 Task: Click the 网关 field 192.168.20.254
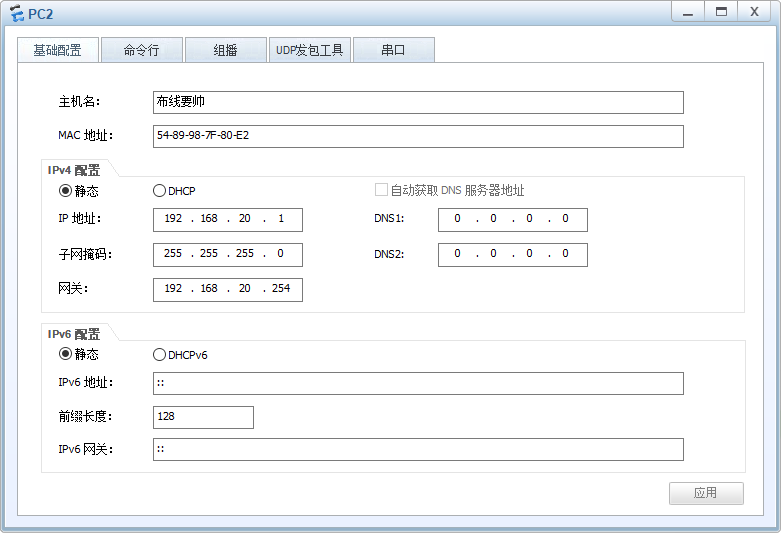(x=228, y=289)
